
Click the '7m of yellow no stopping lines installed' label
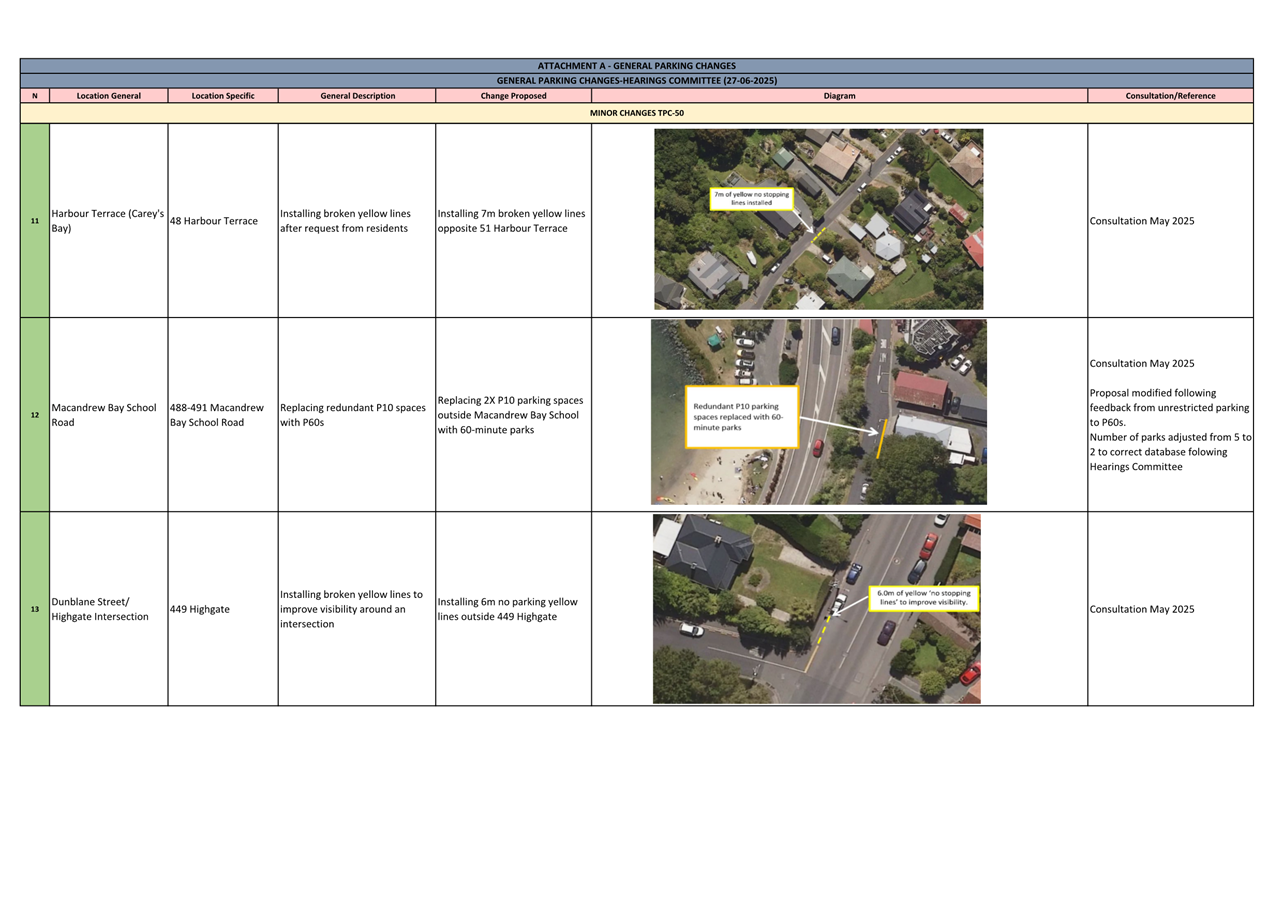coord(751,198)
